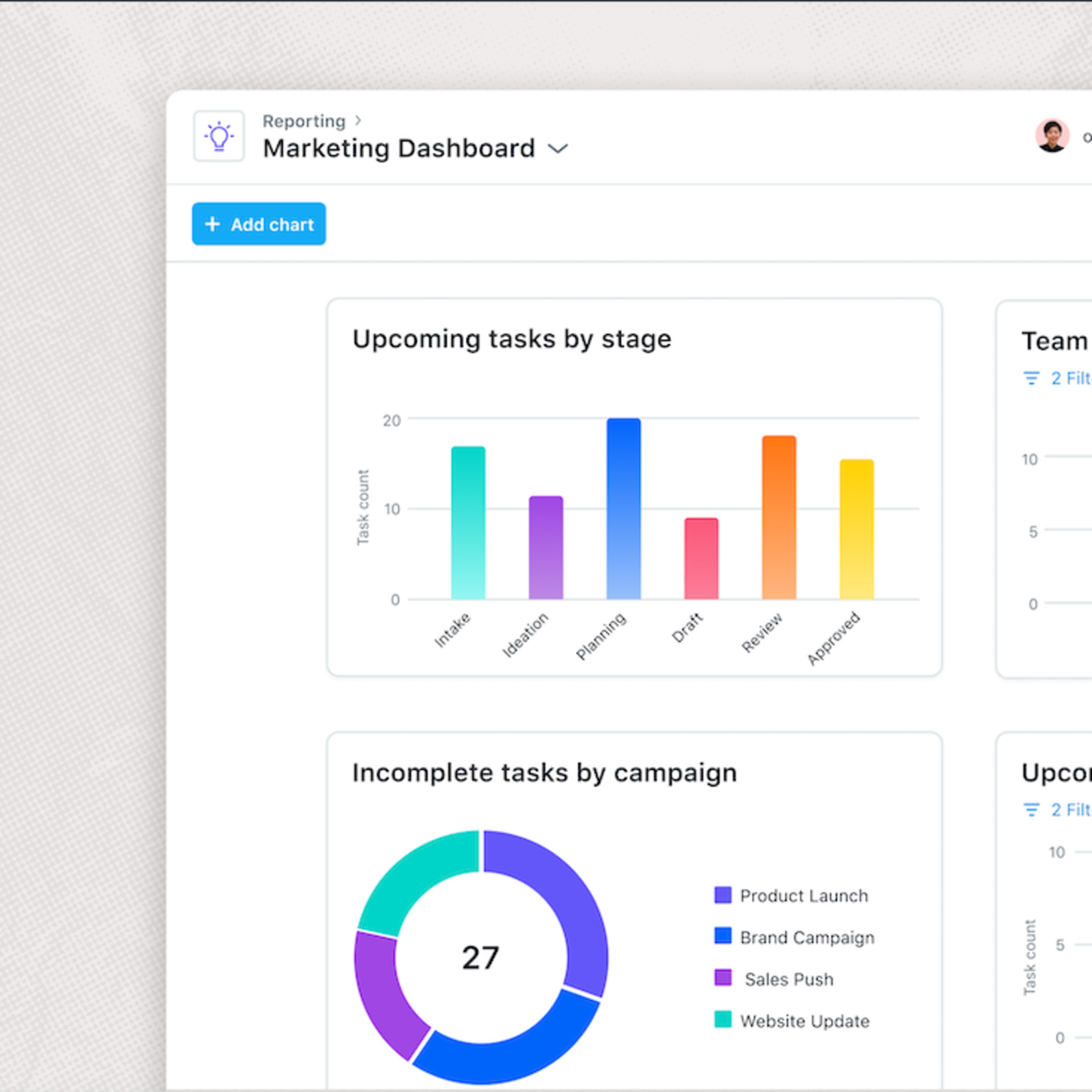Open your profile avatar menu
The height and width of the screenshot is (1092, 1092).
[1053, 135]
